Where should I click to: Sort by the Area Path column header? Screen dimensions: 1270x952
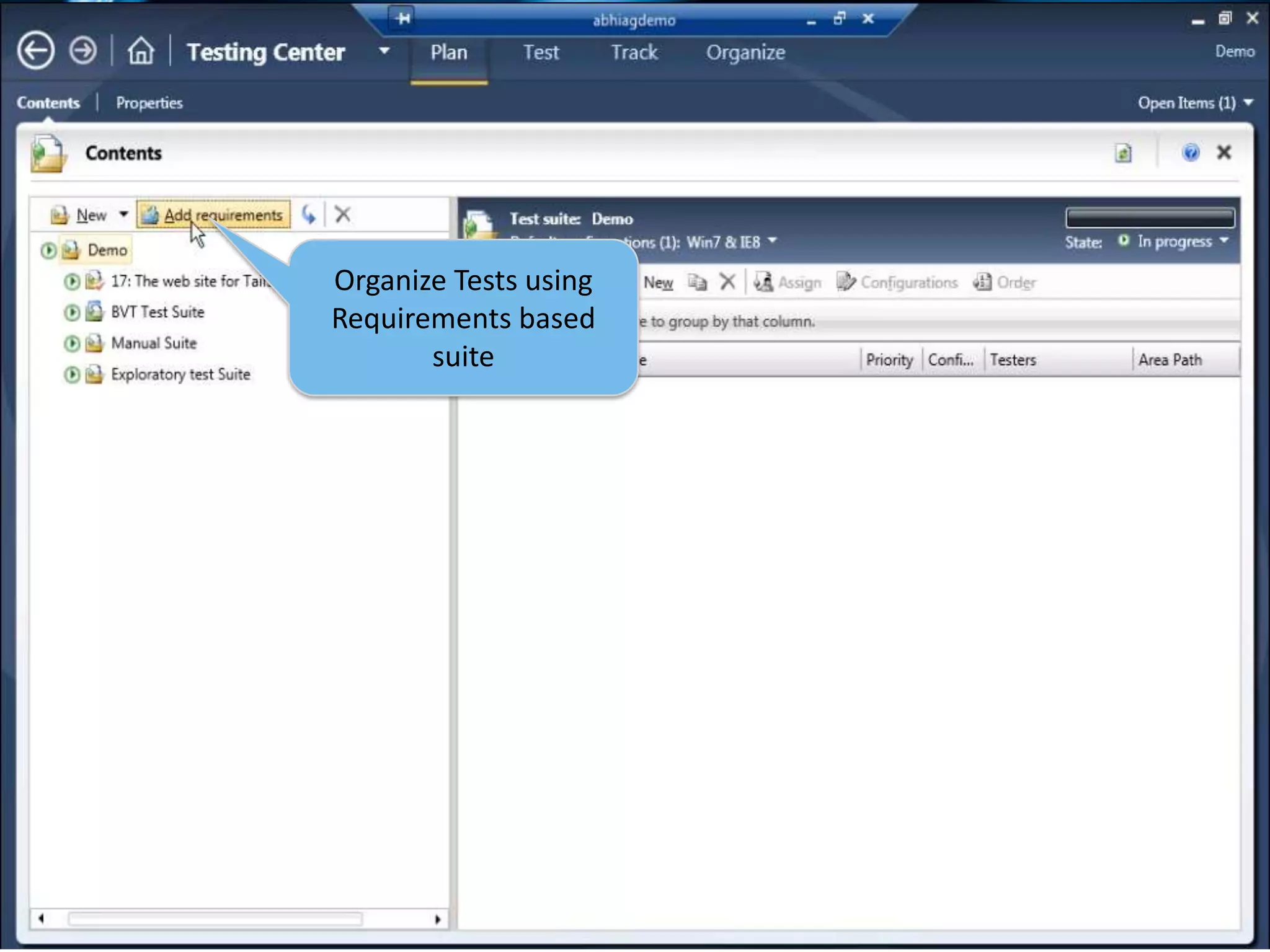click(1186, 360)
